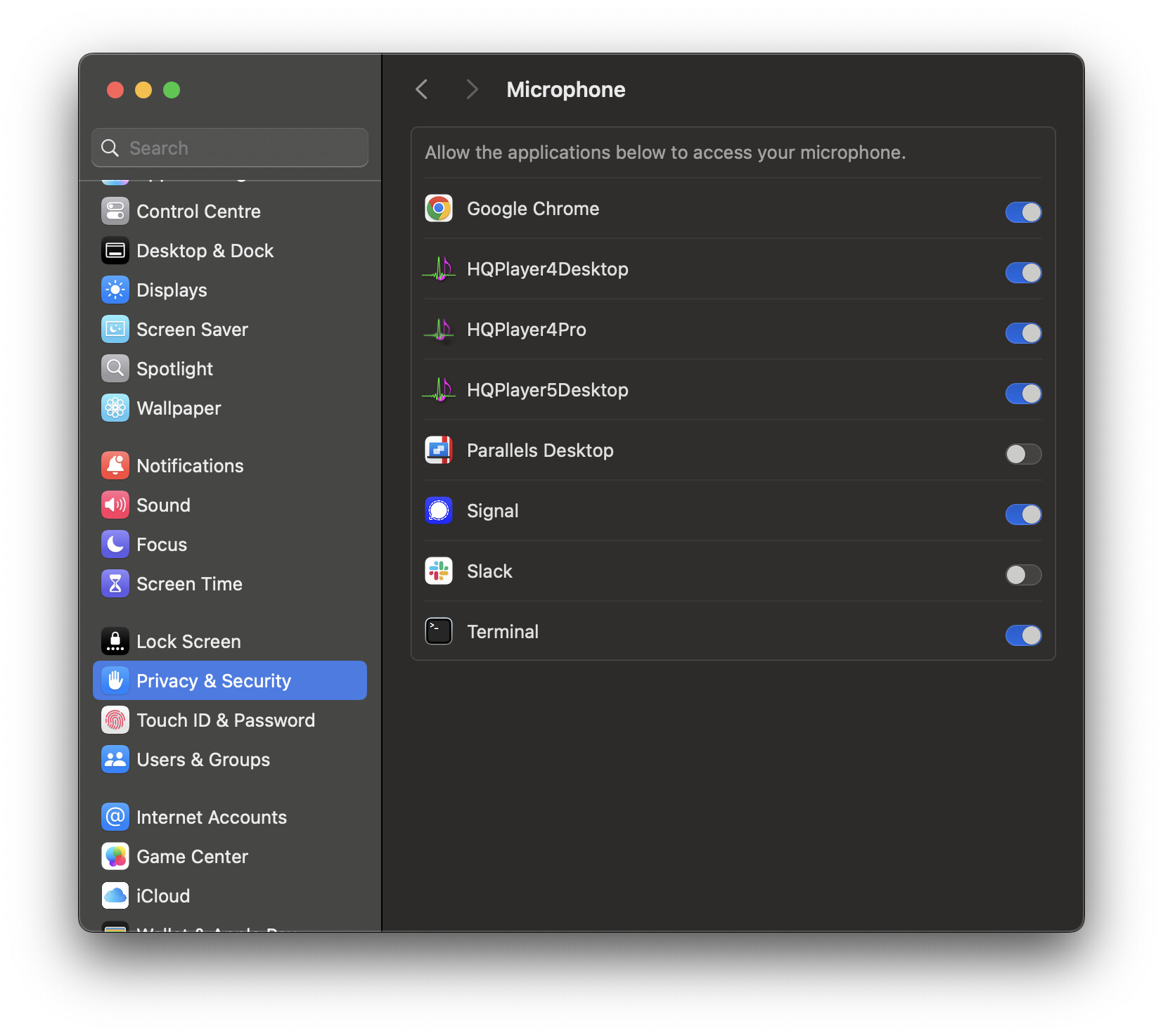Click the Terminal app icon
Image resolution: width=1163 pixels, height=1036 pixels.
[x=439, y=632]
